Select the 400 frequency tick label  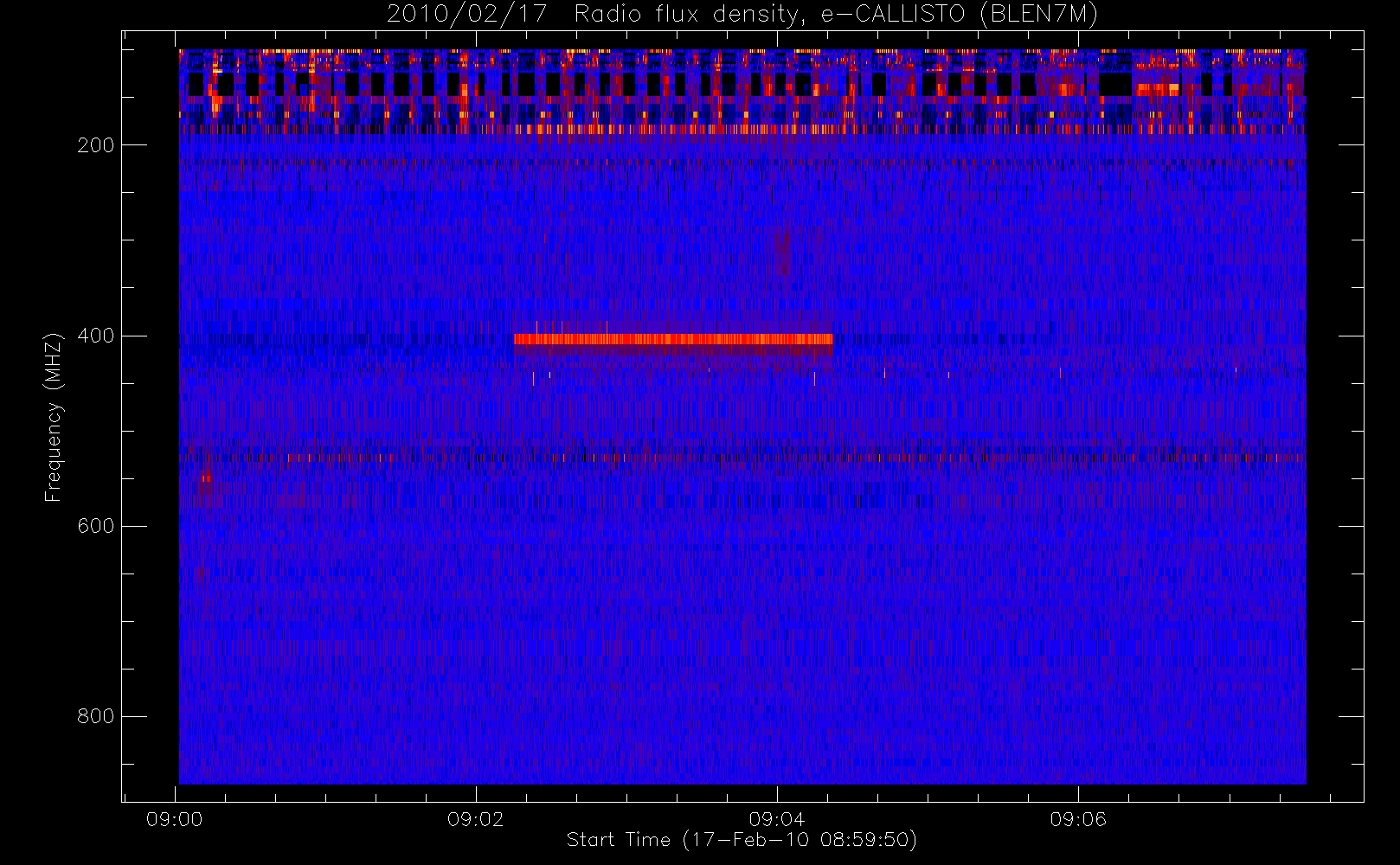pyautogui.click(x=95, y=336)
